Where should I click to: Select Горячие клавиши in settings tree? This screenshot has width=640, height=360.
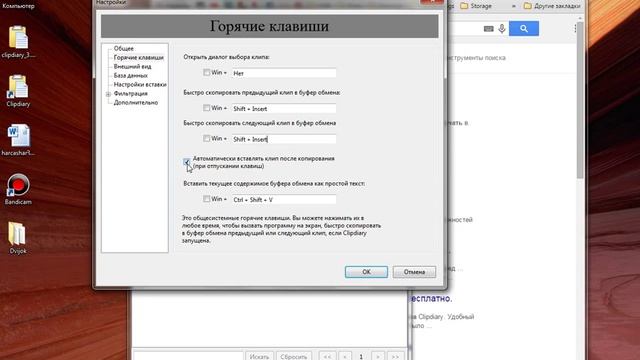138,58
